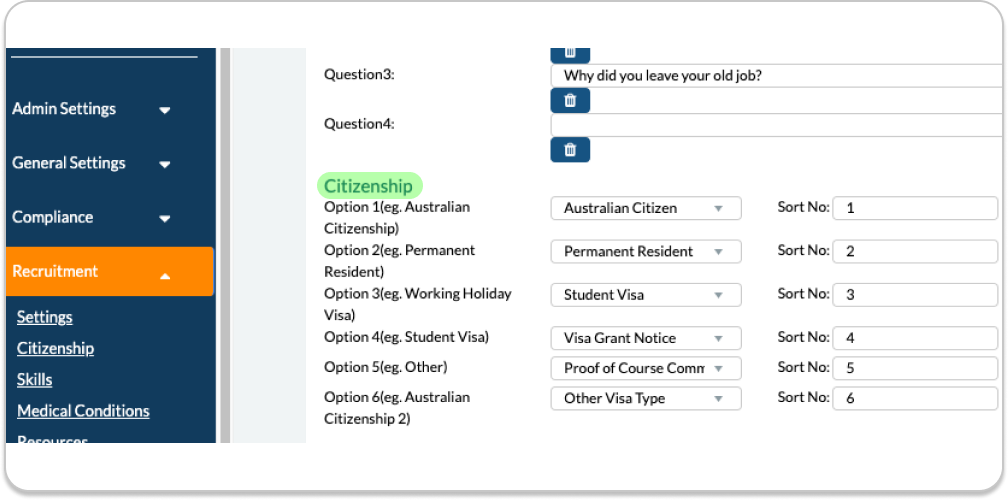Click the trash icon below Question3 field
This screenshot has width=1008, height=500.
tap(570, 100)
